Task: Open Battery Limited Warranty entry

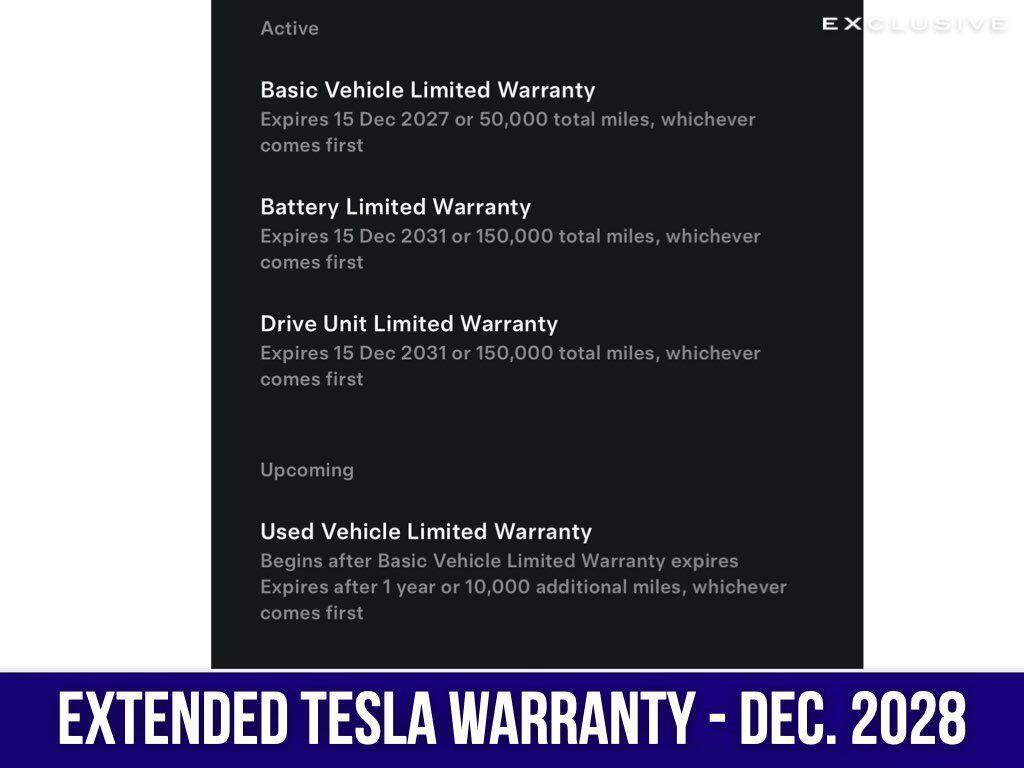Action: (x=396, y=207)
